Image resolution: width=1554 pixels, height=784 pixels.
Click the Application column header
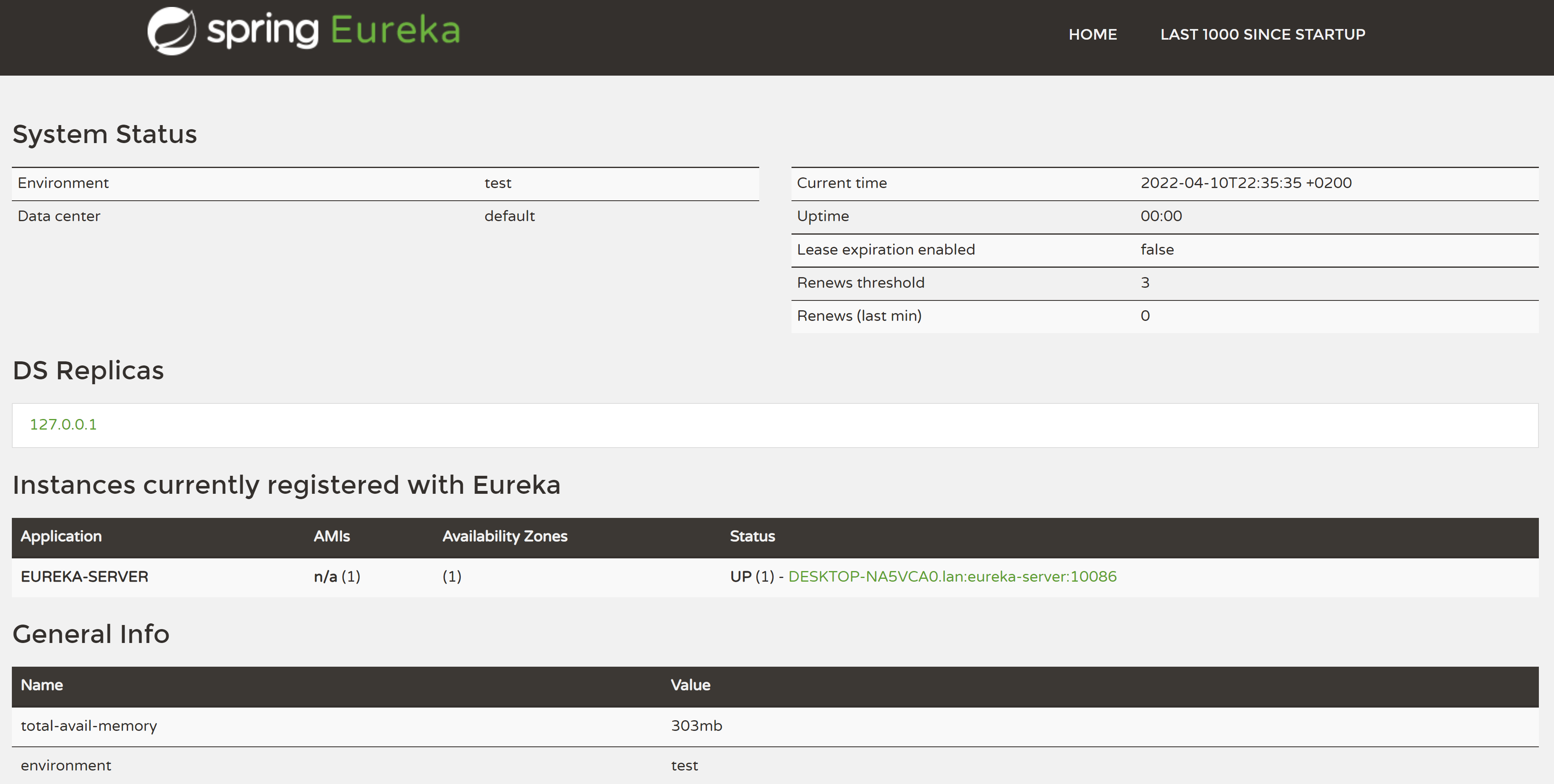pyautogui.click(x=61, y=536)
